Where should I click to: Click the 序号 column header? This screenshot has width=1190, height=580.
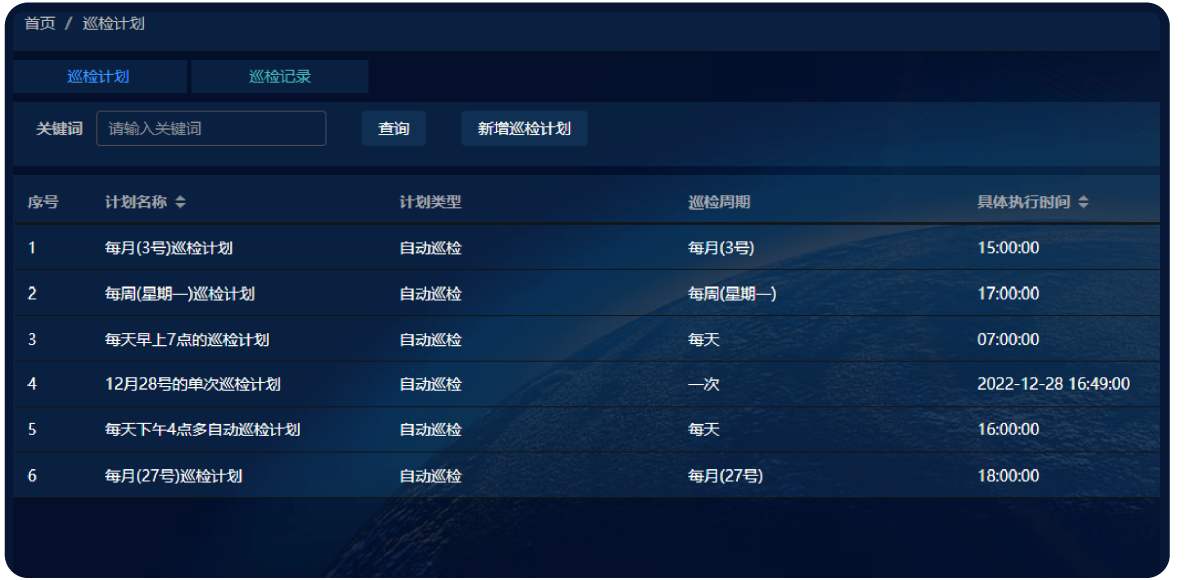pos(43,203)
